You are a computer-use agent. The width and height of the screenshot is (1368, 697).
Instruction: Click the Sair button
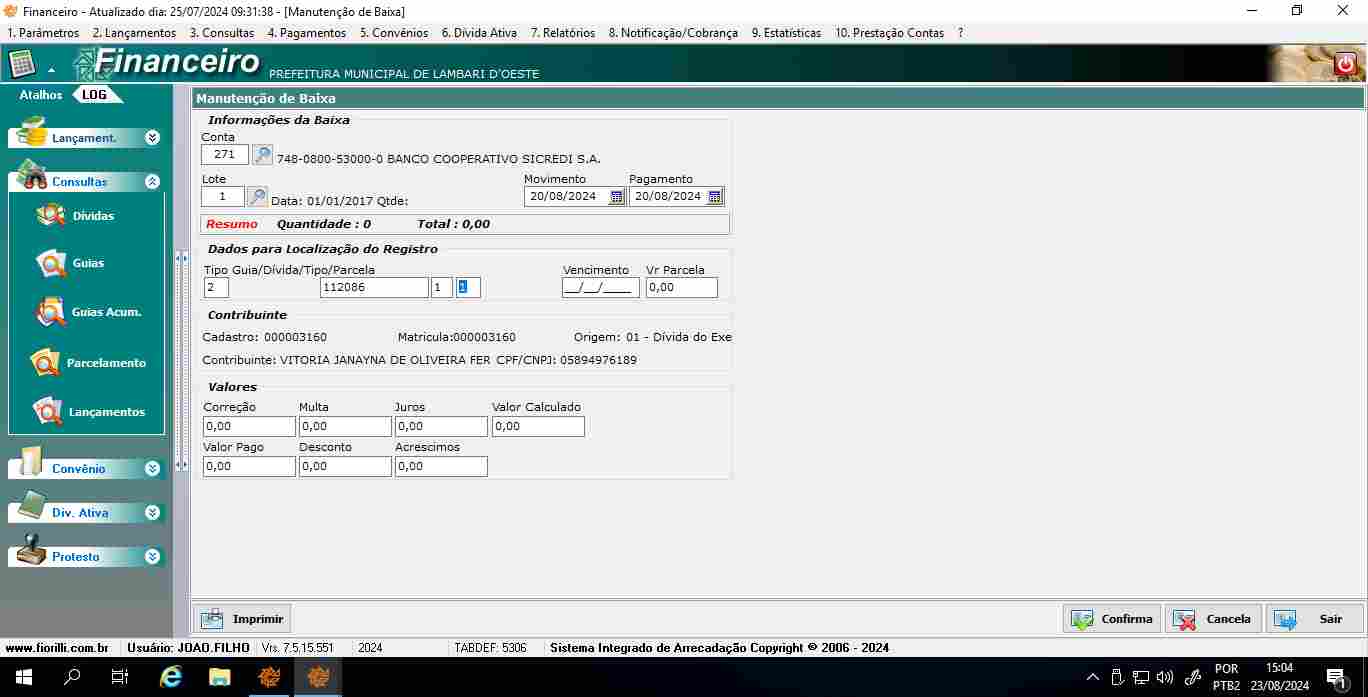click(1315, 619)
